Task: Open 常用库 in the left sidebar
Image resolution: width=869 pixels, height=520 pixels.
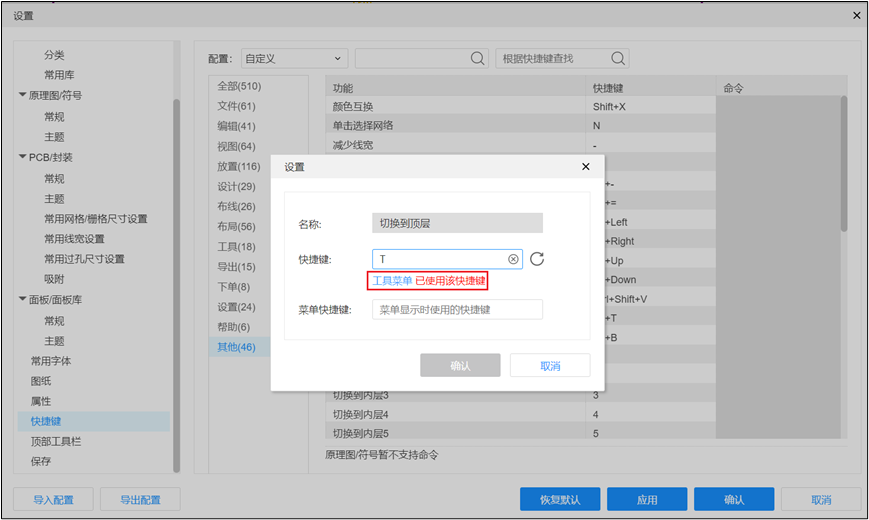Action: pyautogui.click(x=59, y=75)
